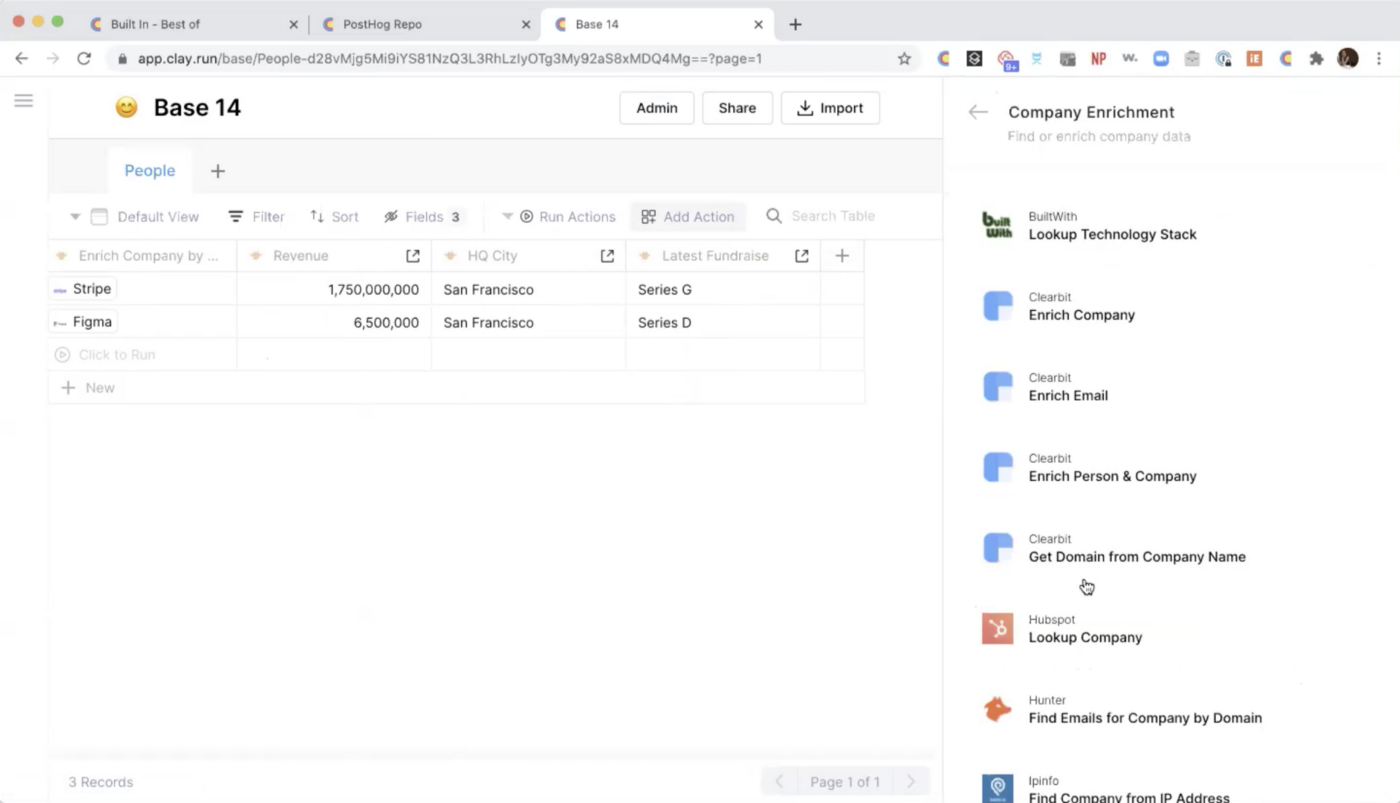Click the Zoom extension icon
This screenshot has width=1400, height=803.
pyautogui.click(x=1161, y=59)
